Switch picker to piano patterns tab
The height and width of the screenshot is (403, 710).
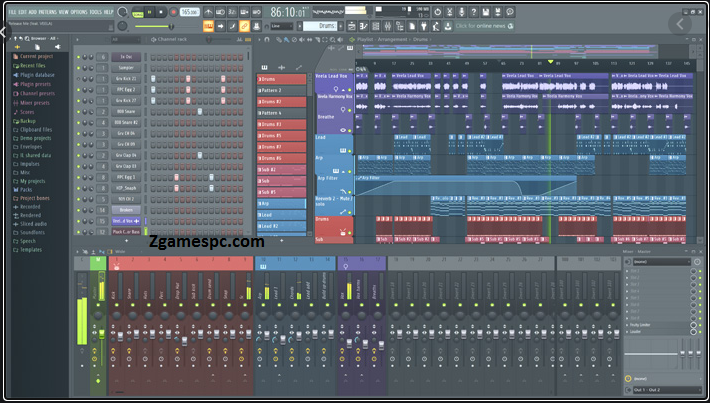click(x=264, y=67)
